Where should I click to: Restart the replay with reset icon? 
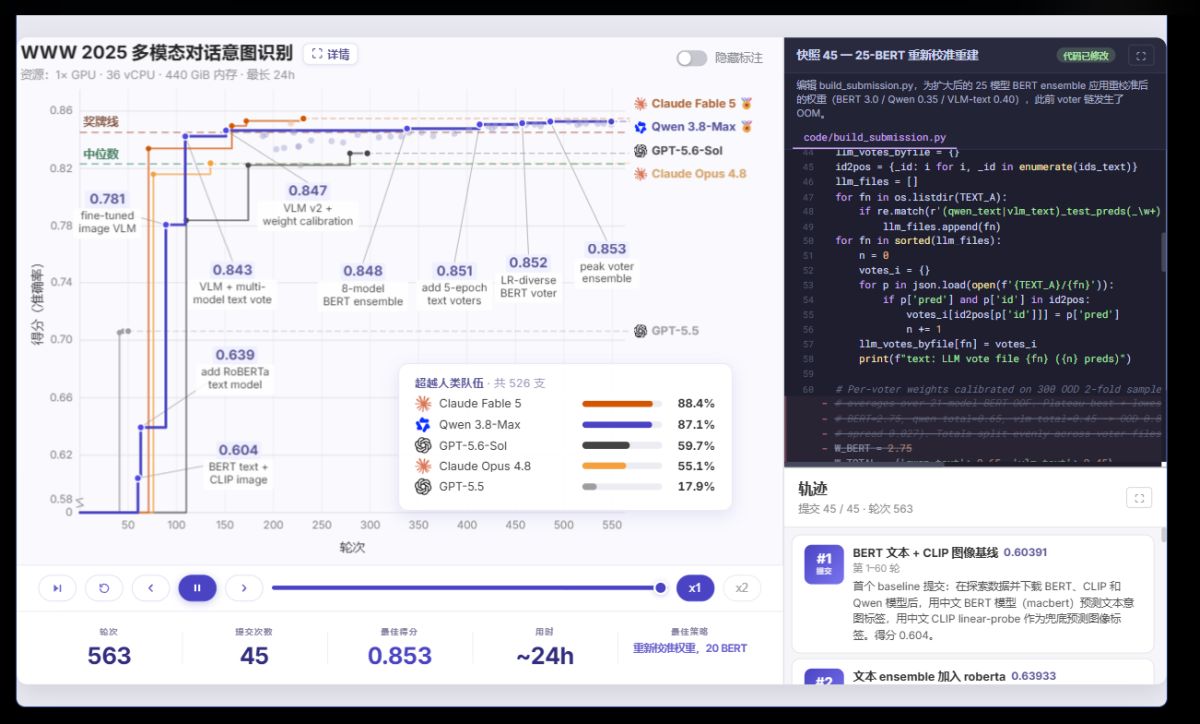(104, 588)
